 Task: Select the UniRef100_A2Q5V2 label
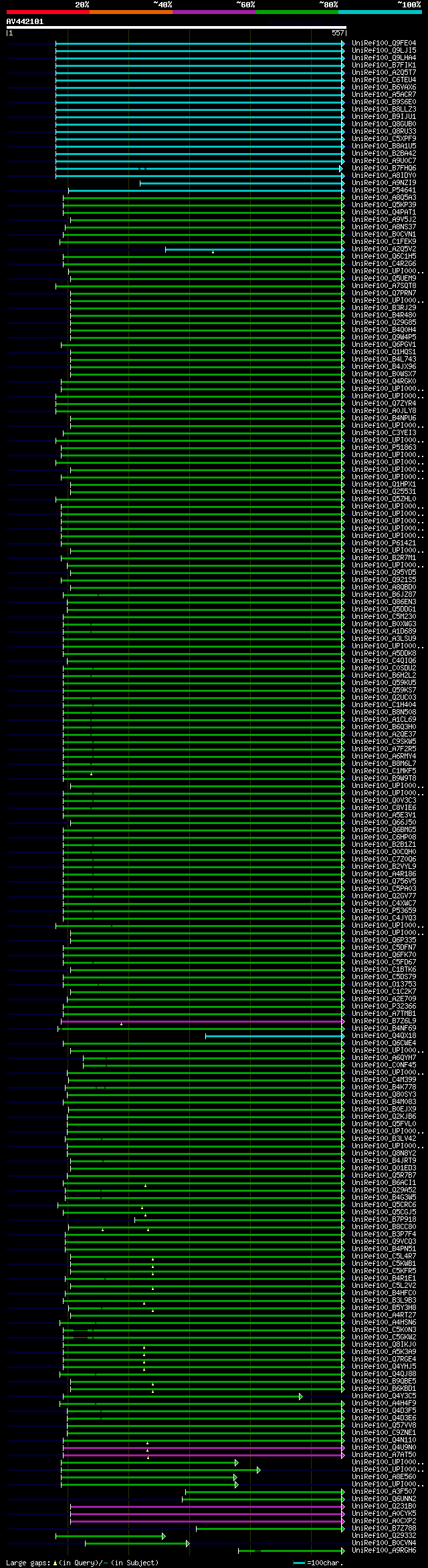(384, 249)
